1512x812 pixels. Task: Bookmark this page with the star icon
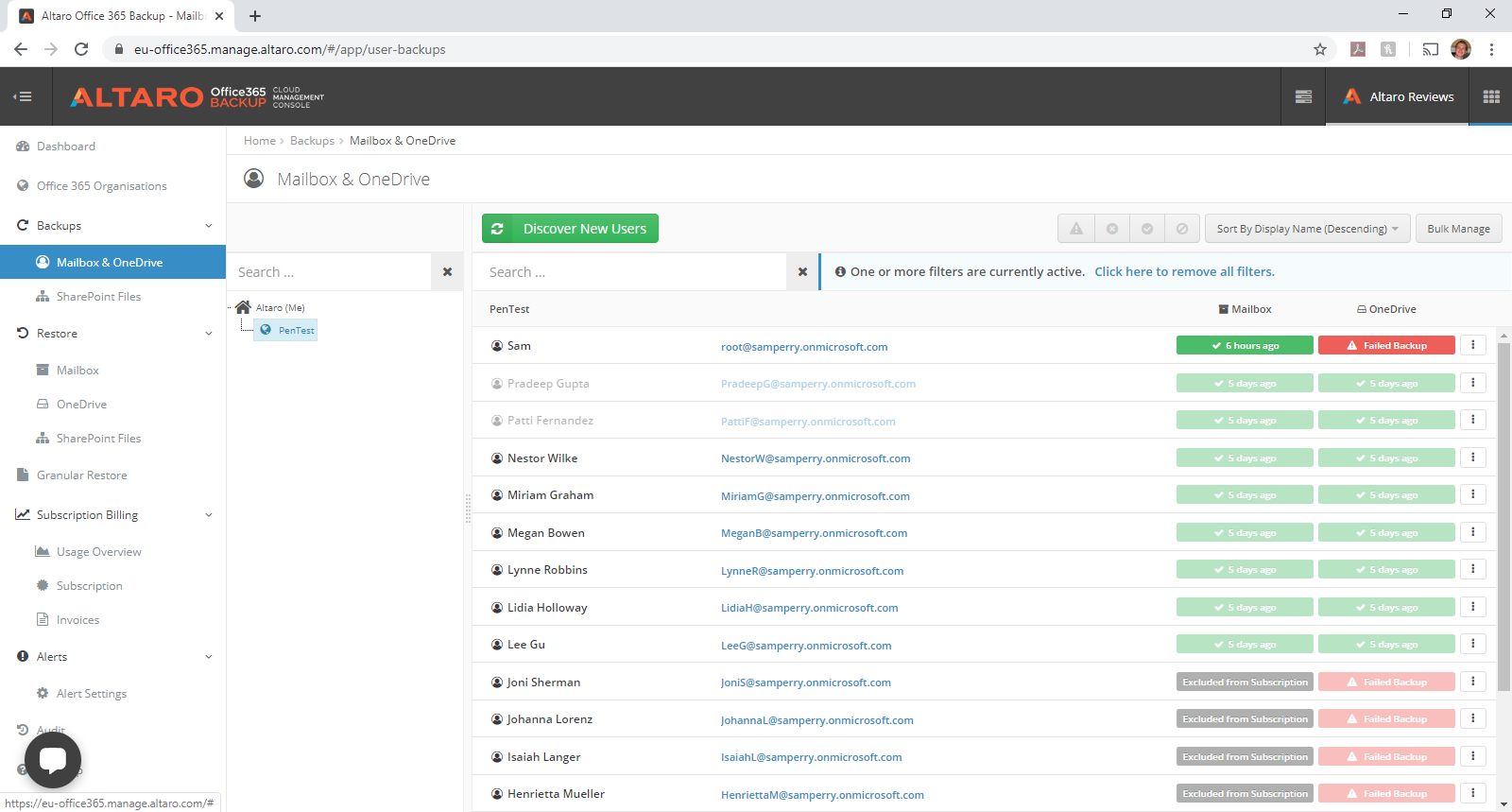pos(1320,49)
